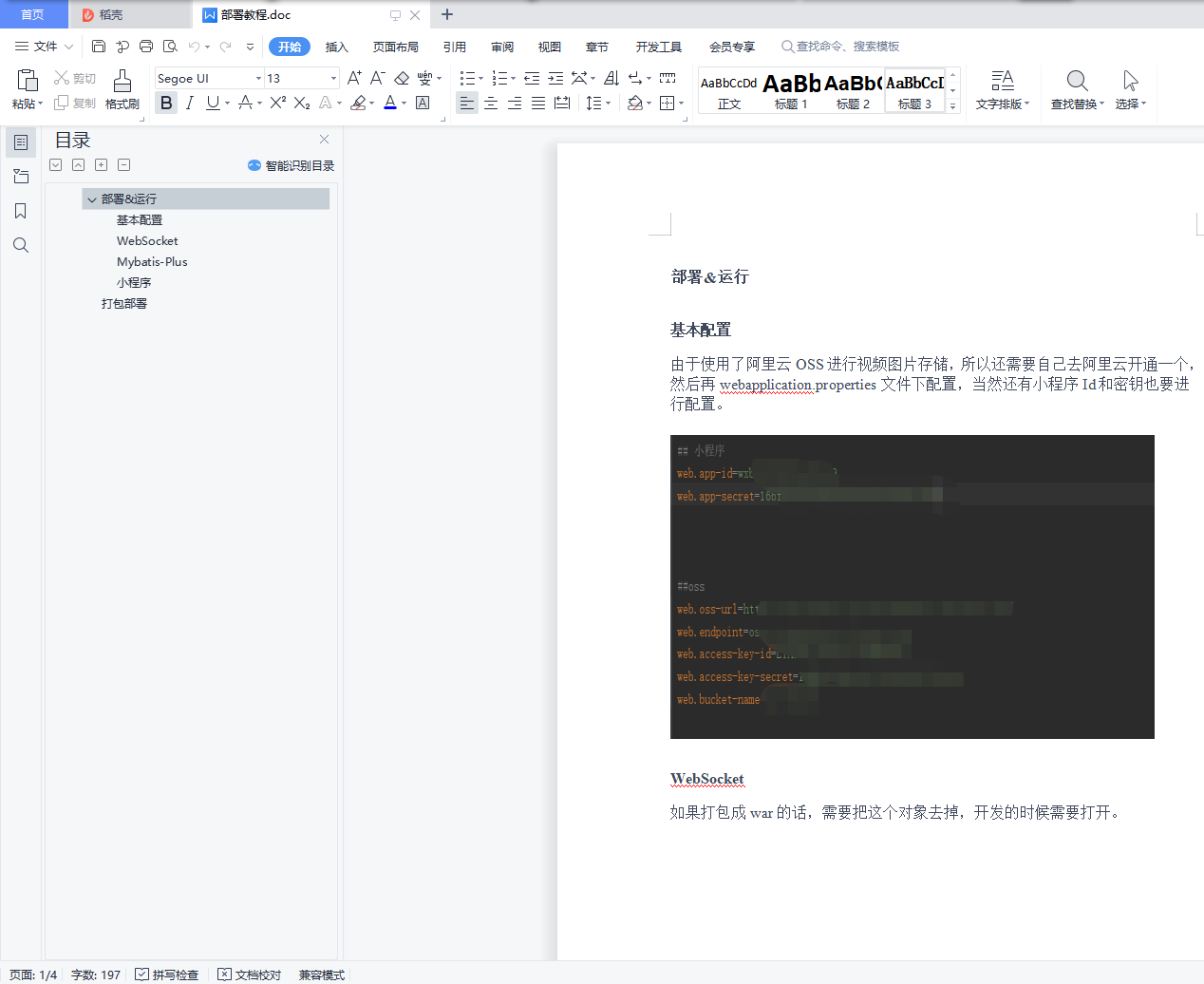Click the bulleted list icon
This screenshot has width=1204, height=984.
click(x=466, y=78)
